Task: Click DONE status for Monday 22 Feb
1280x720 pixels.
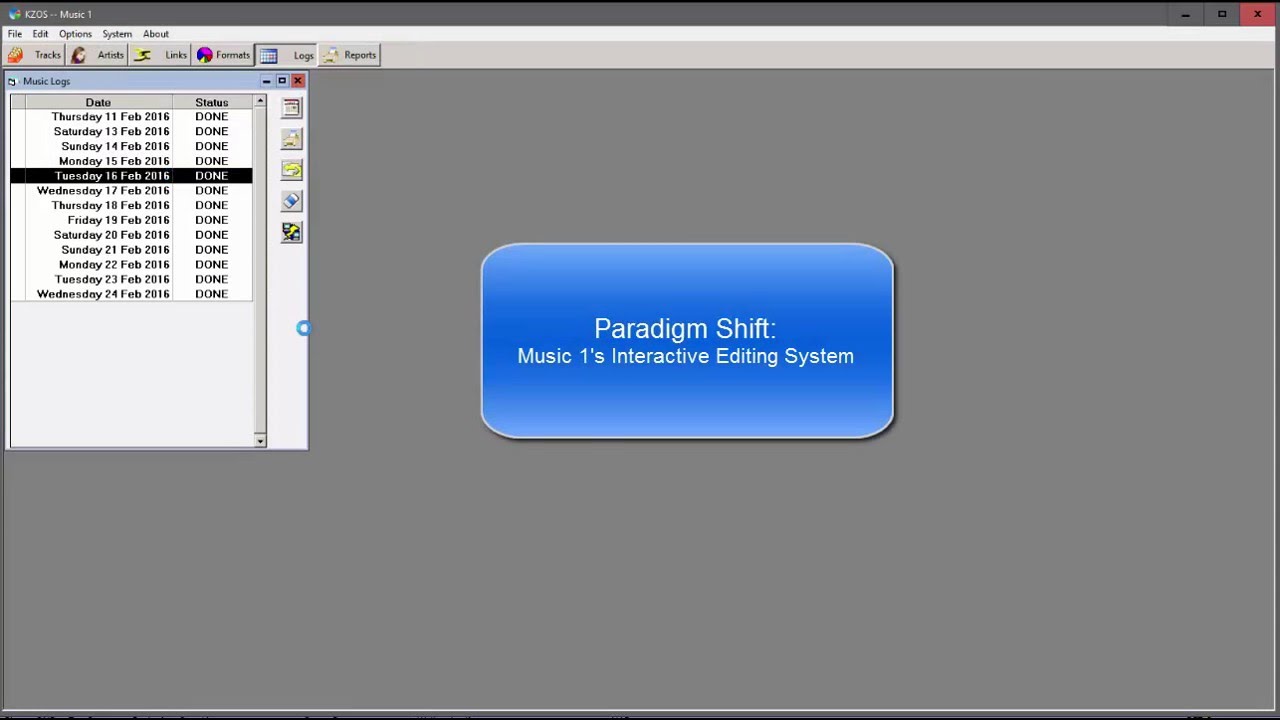Action: (211, 265)
